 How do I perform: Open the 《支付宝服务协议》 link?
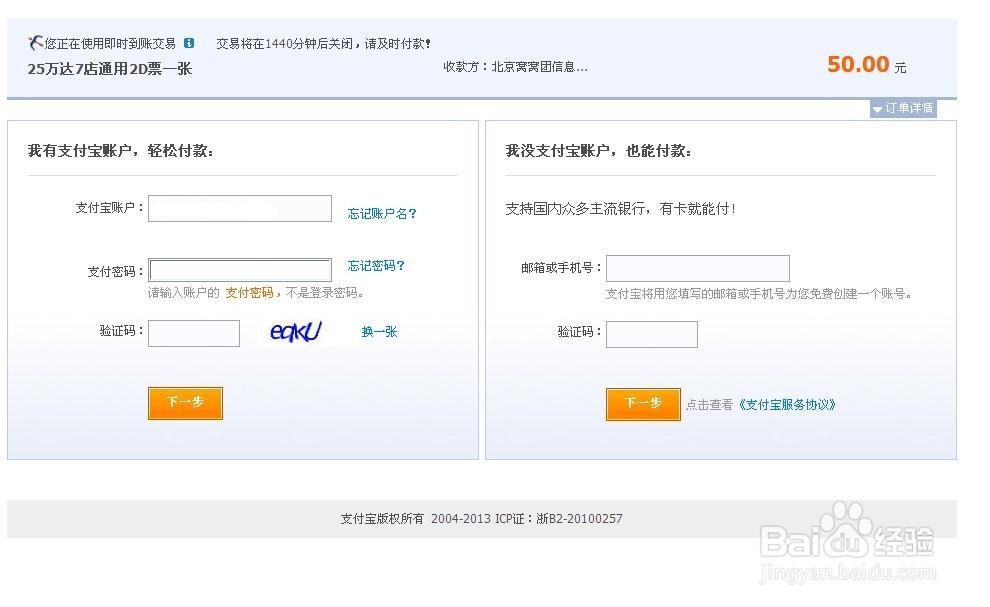click(787, 404)
